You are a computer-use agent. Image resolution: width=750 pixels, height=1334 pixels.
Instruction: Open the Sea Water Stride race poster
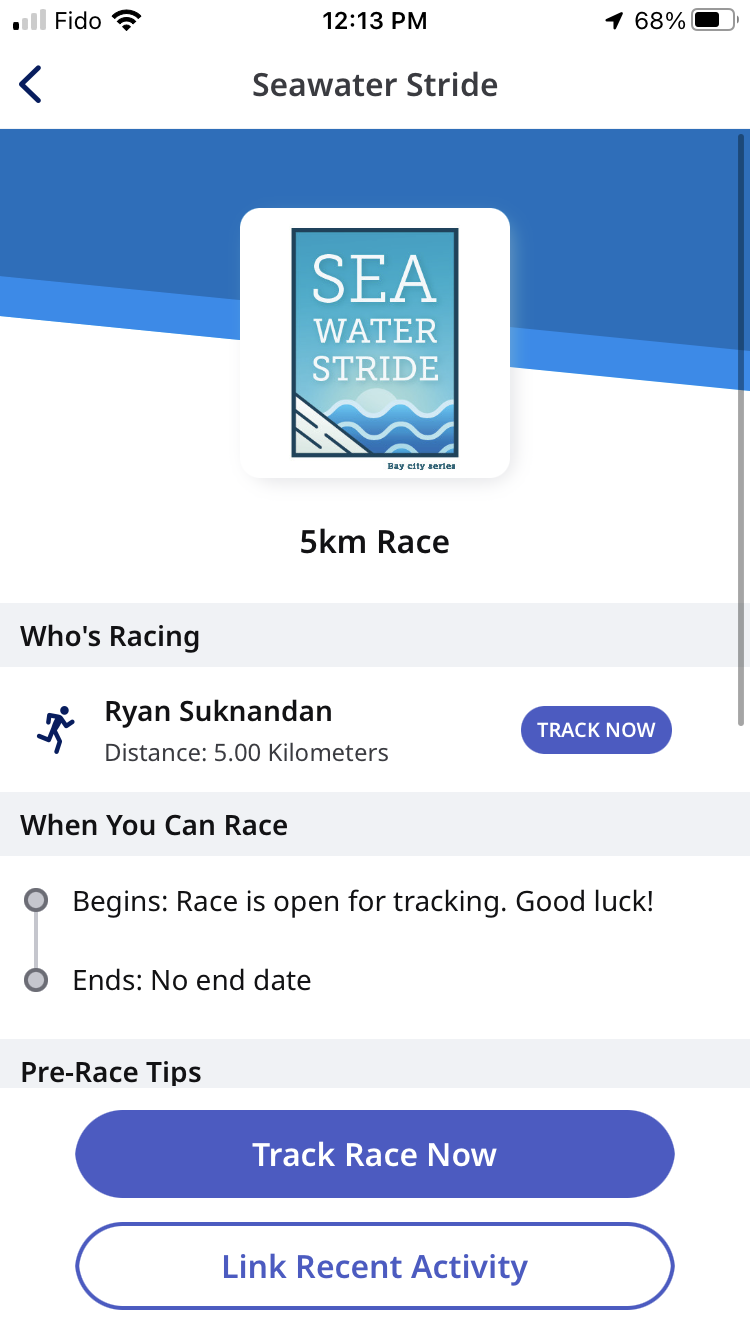tap(375, 343)
